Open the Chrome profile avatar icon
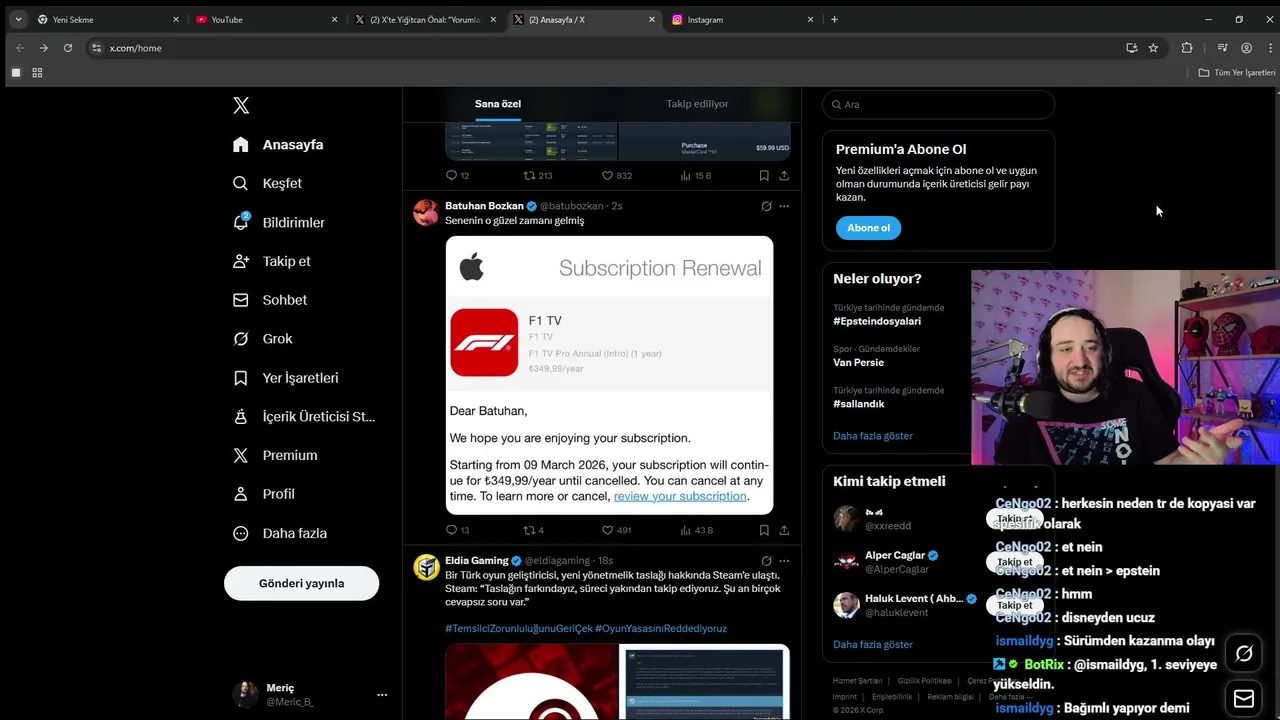The width and height of the screenshot is (1280, 720). pos(1246,48)
